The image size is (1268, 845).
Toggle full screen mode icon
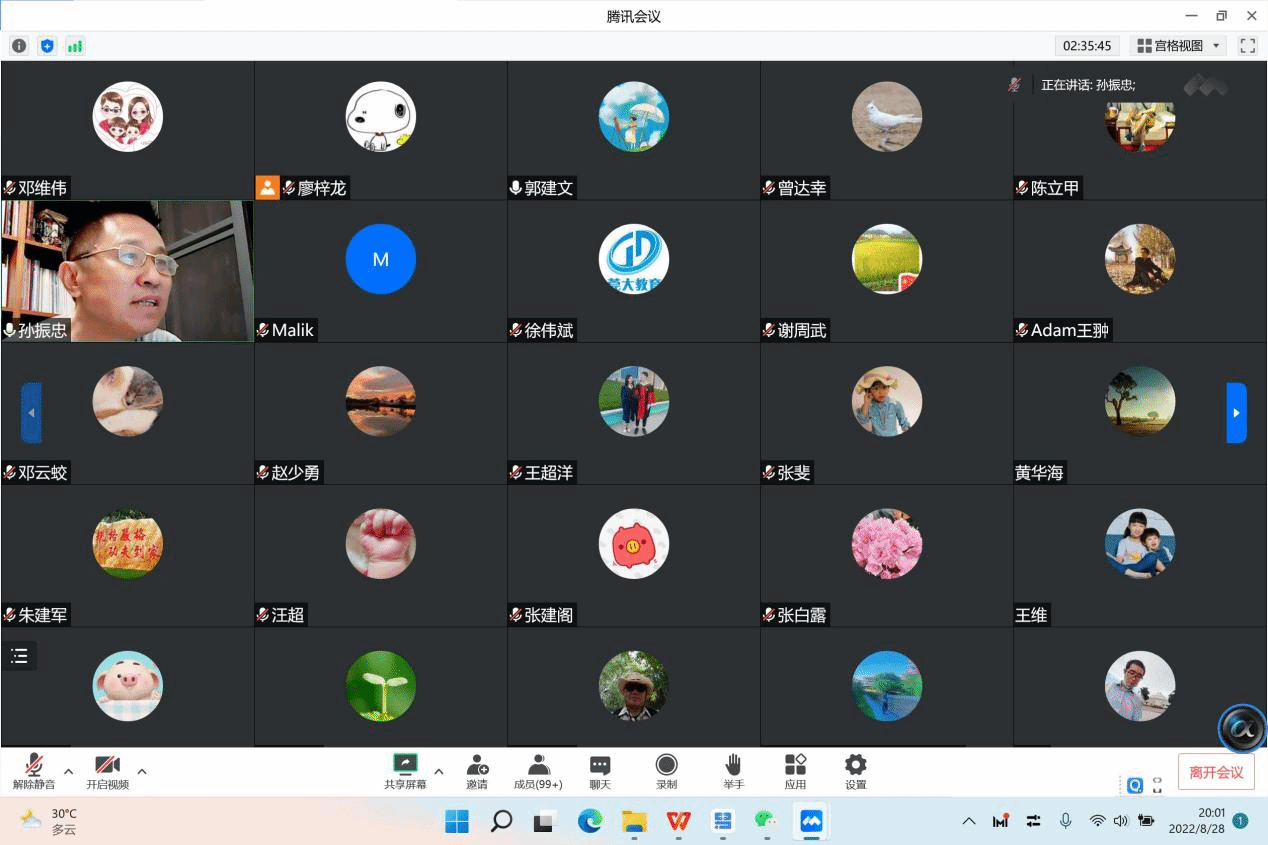pos(1247,46)
